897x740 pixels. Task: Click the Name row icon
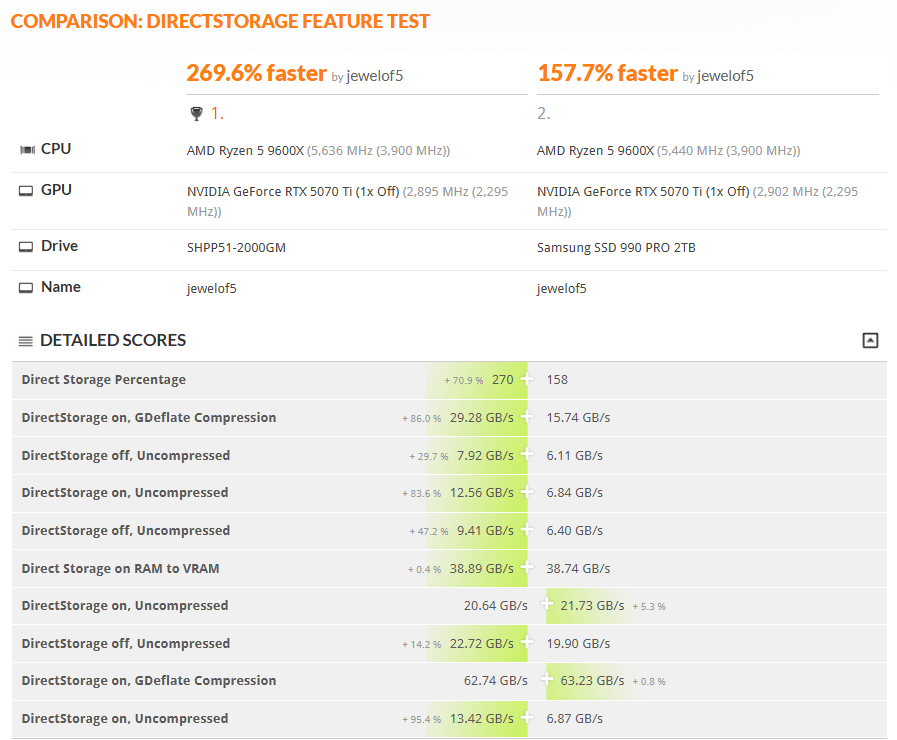[26, 288]
